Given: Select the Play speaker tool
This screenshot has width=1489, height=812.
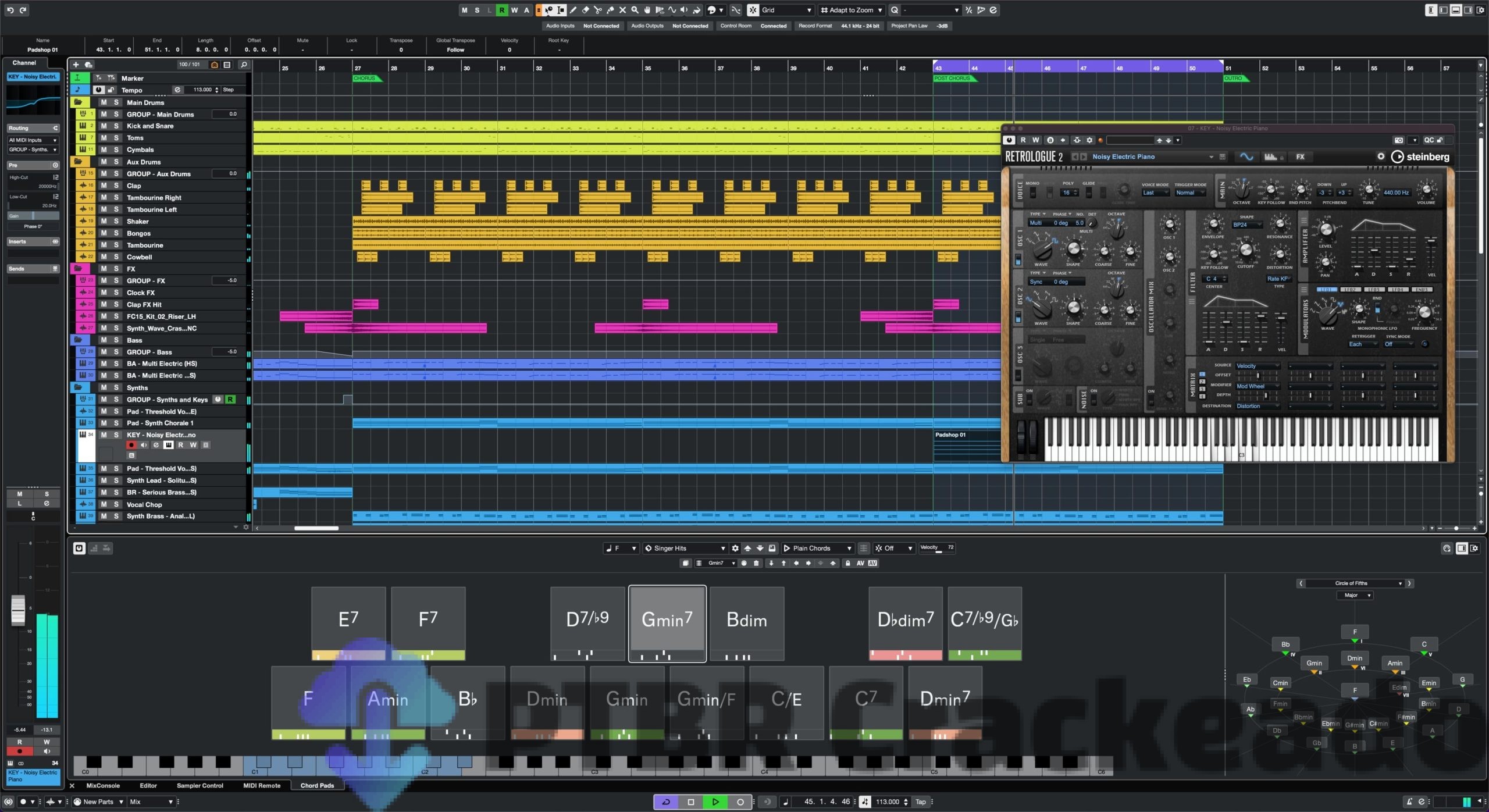Looking at the screenshot, I should pos(684,10).
